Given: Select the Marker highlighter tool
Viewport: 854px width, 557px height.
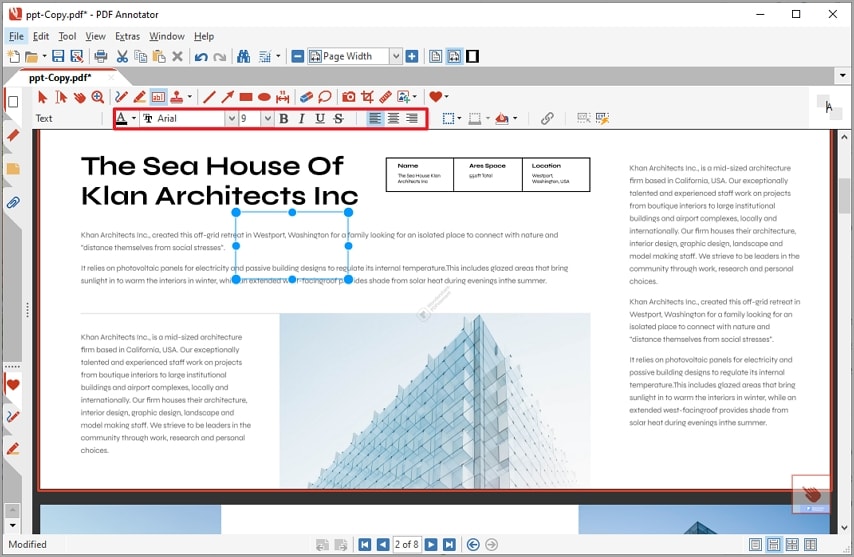Looking at the screenshot, I should [139, 97].
